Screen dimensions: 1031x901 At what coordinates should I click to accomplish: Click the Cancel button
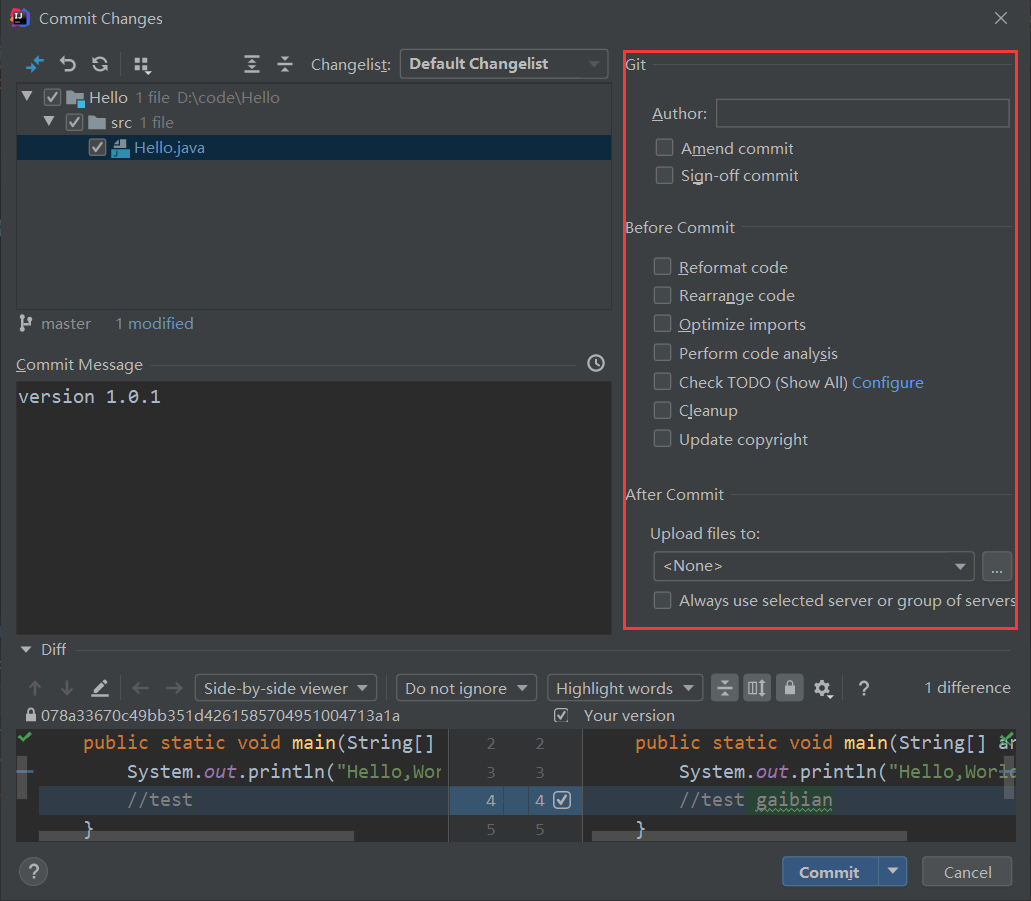coord(967,871)
